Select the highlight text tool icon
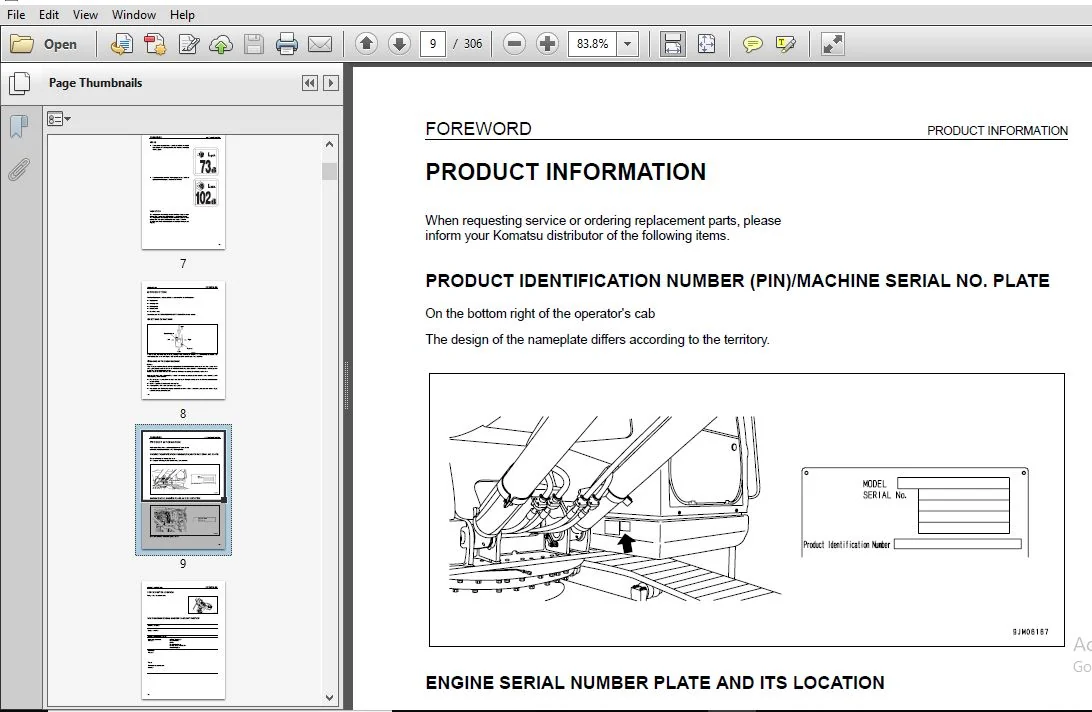 pos(786,44)
